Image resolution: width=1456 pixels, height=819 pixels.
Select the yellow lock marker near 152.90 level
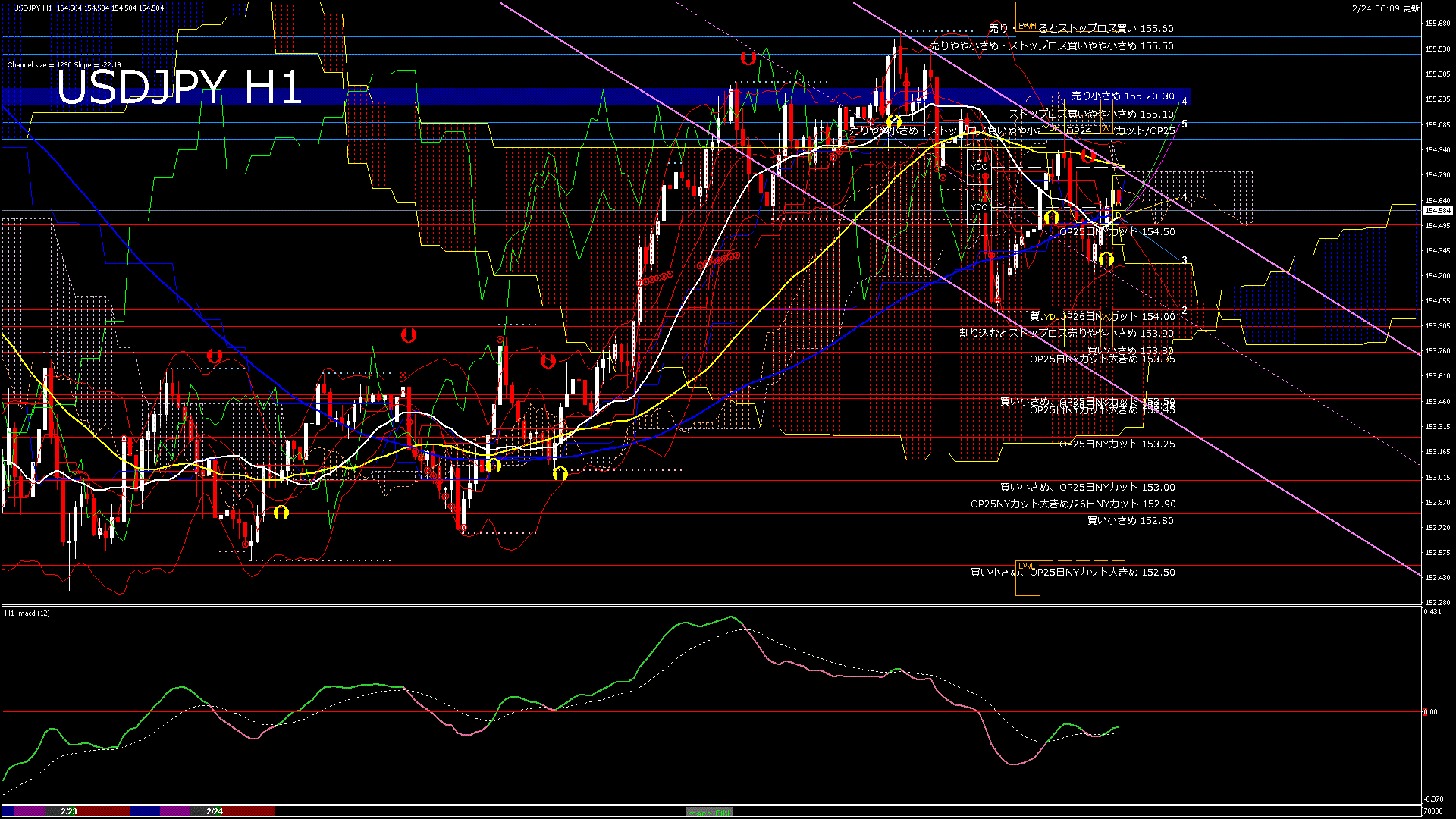point(282,513)
